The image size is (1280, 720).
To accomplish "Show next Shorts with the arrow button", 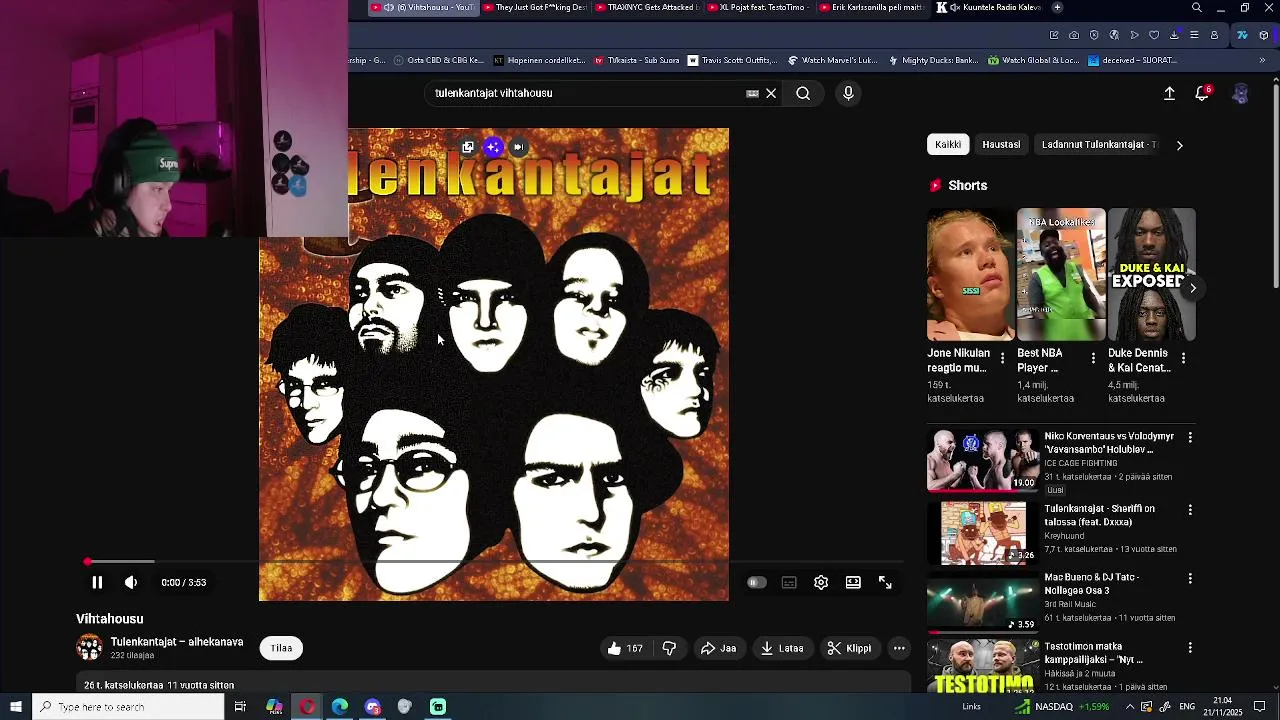I will point(1192,288).
